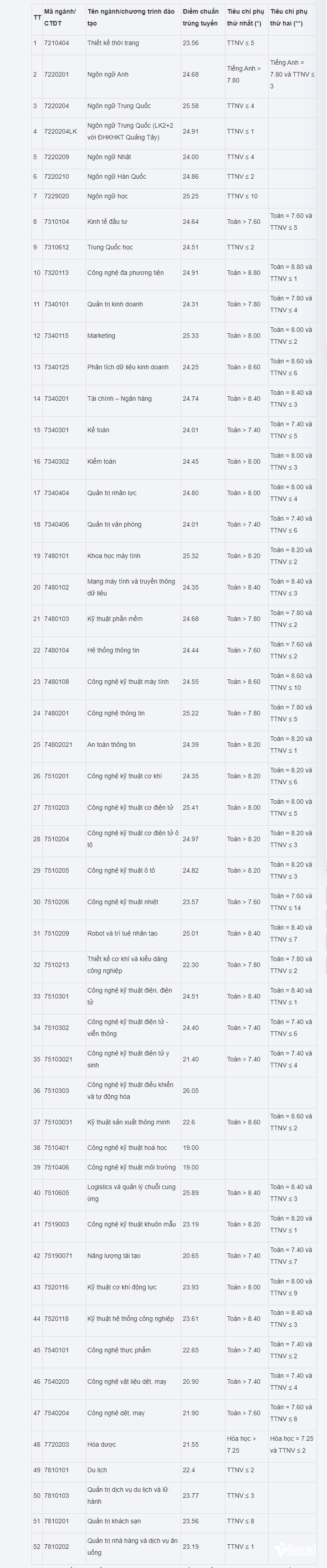This screenshot has height=1568, width=327.
Task: Click the 'Hóa học > 7.25' criterion cell
Action: [242, 1444]
